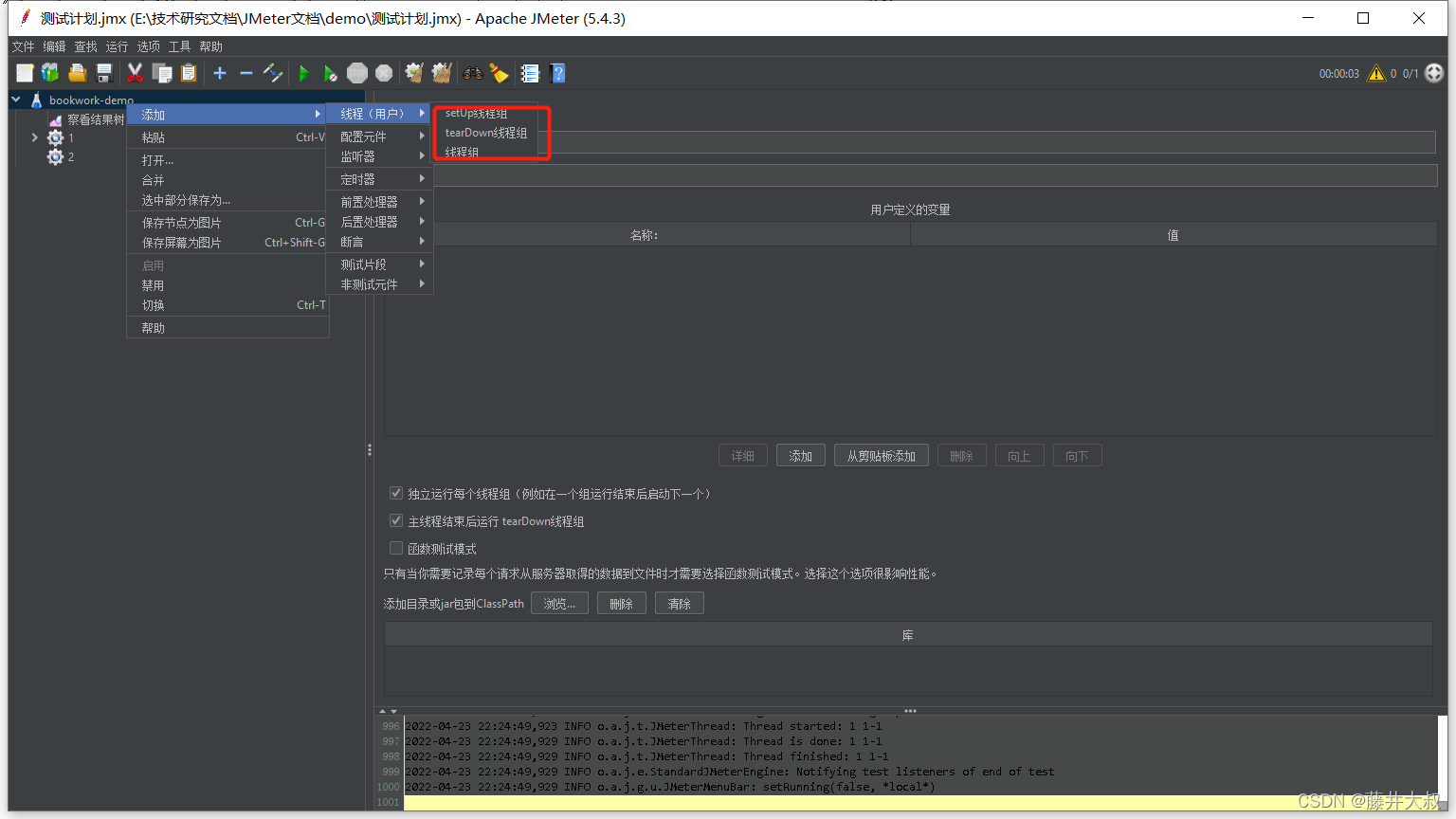Open the 选项 menu in the menu bar

(x=148, y=46)
